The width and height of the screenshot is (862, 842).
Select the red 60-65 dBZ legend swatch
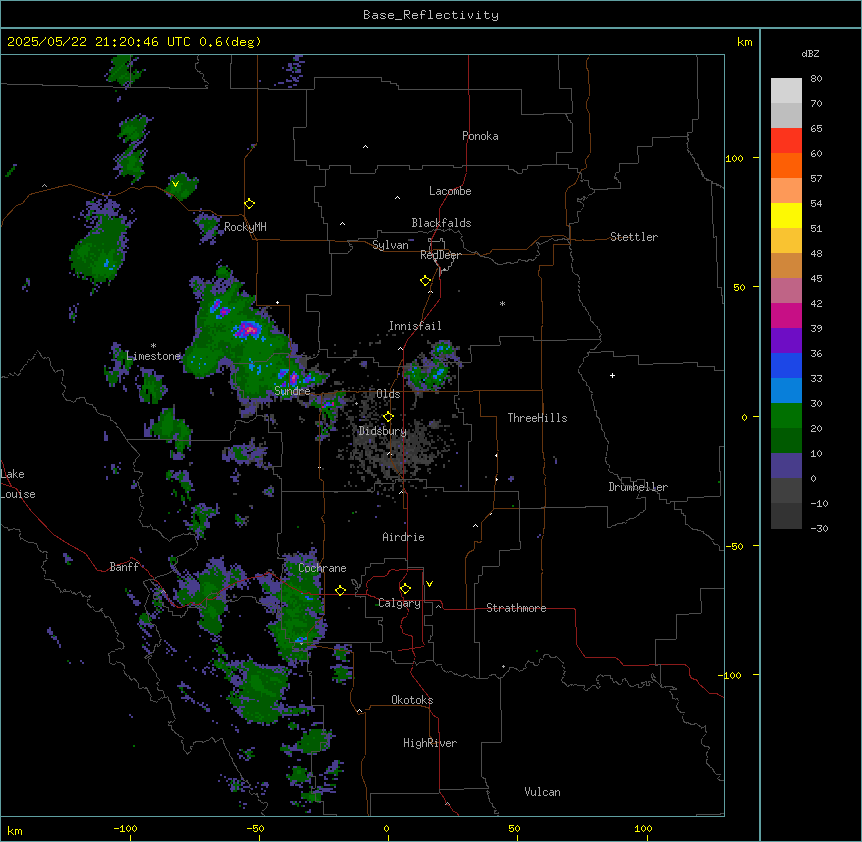point(786,140)
